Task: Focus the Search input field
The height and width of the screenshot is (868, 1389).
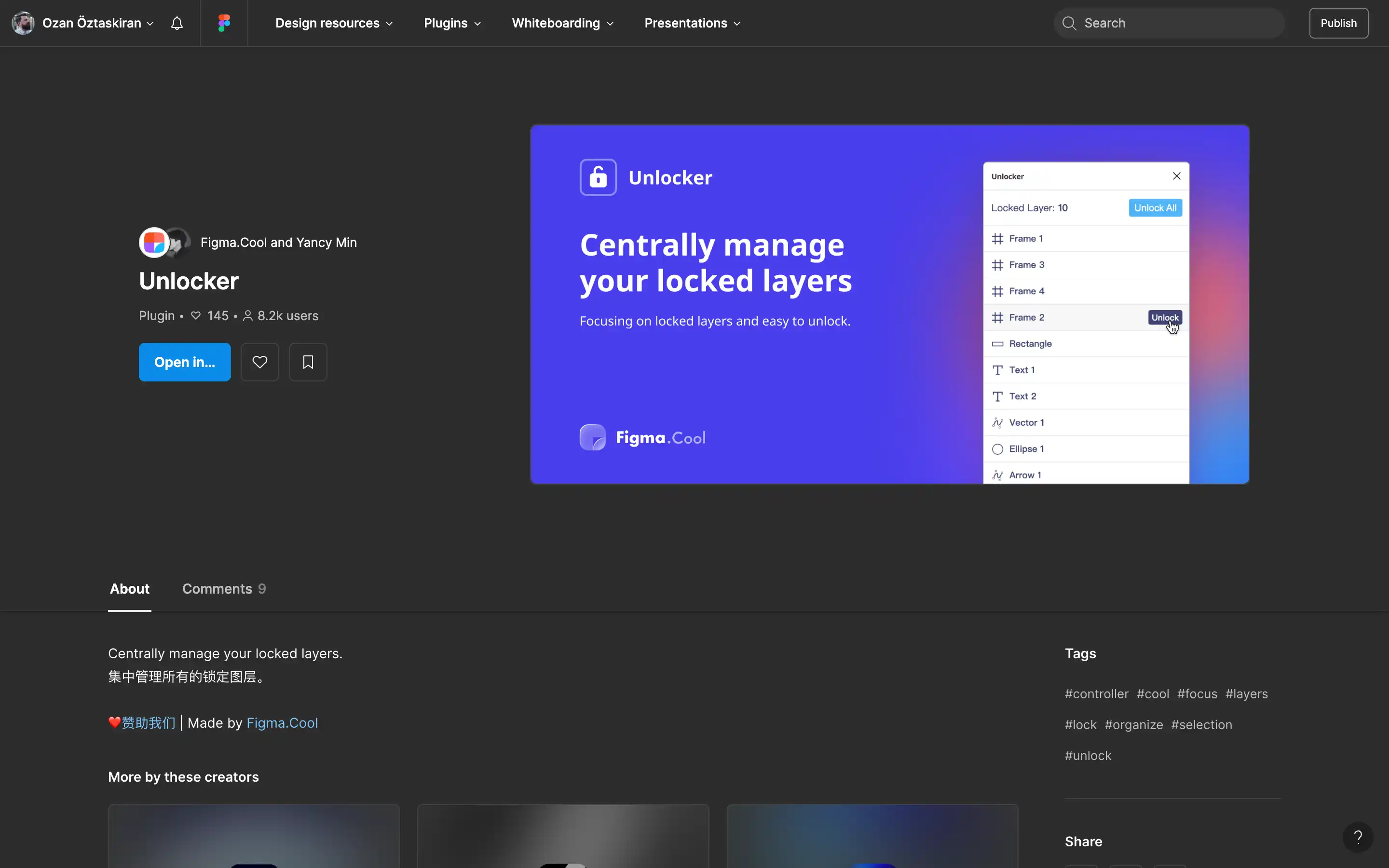Action: pyautogui.click(x=1169, y=23)
